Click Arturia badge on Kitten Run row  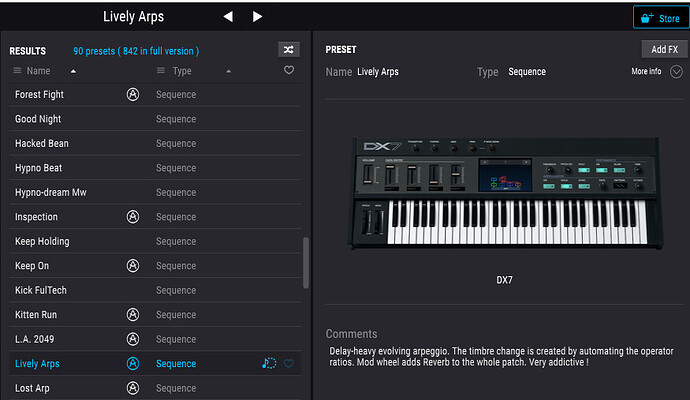point(133,315)
